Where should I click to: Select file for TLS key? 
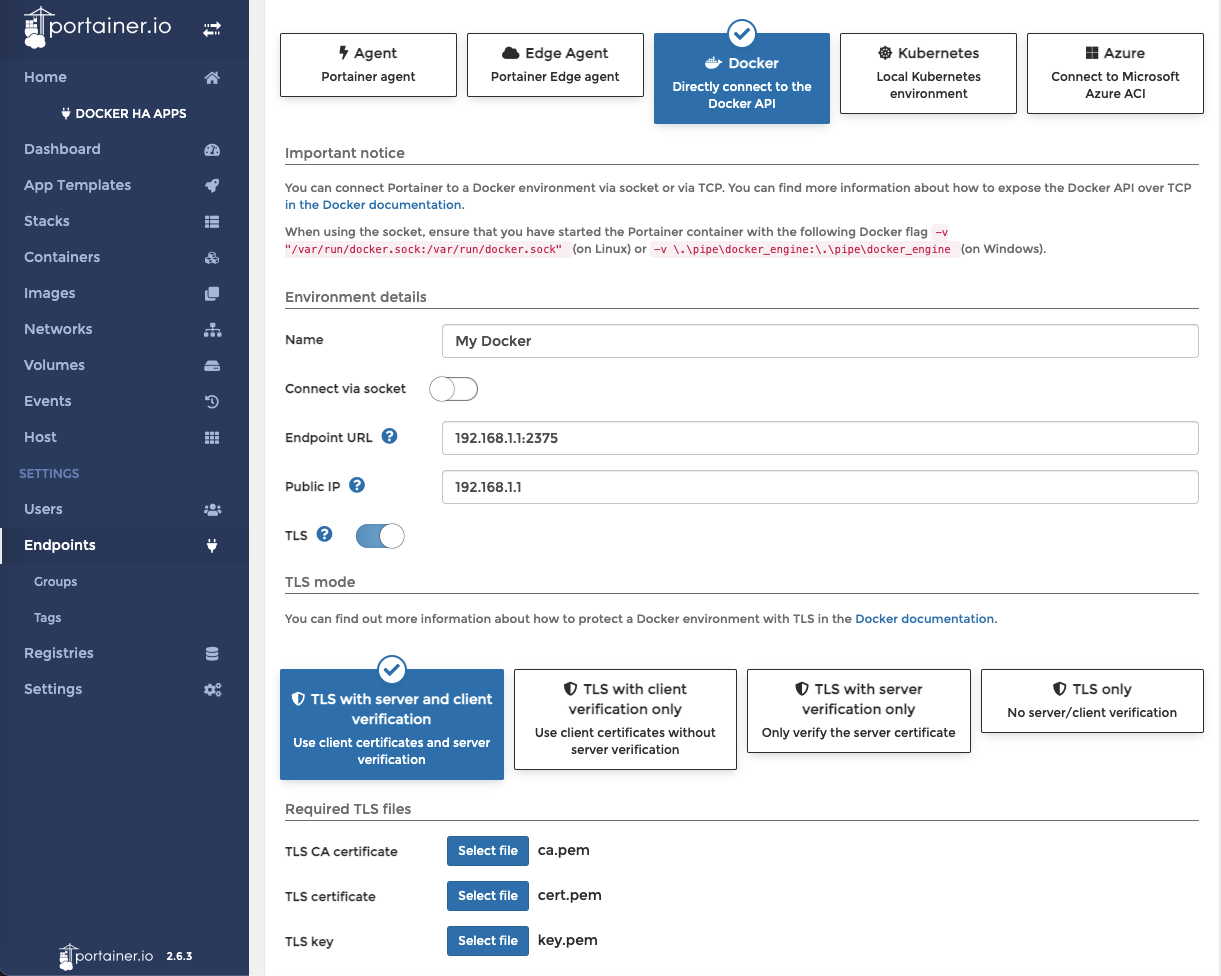tap(488, 941)
